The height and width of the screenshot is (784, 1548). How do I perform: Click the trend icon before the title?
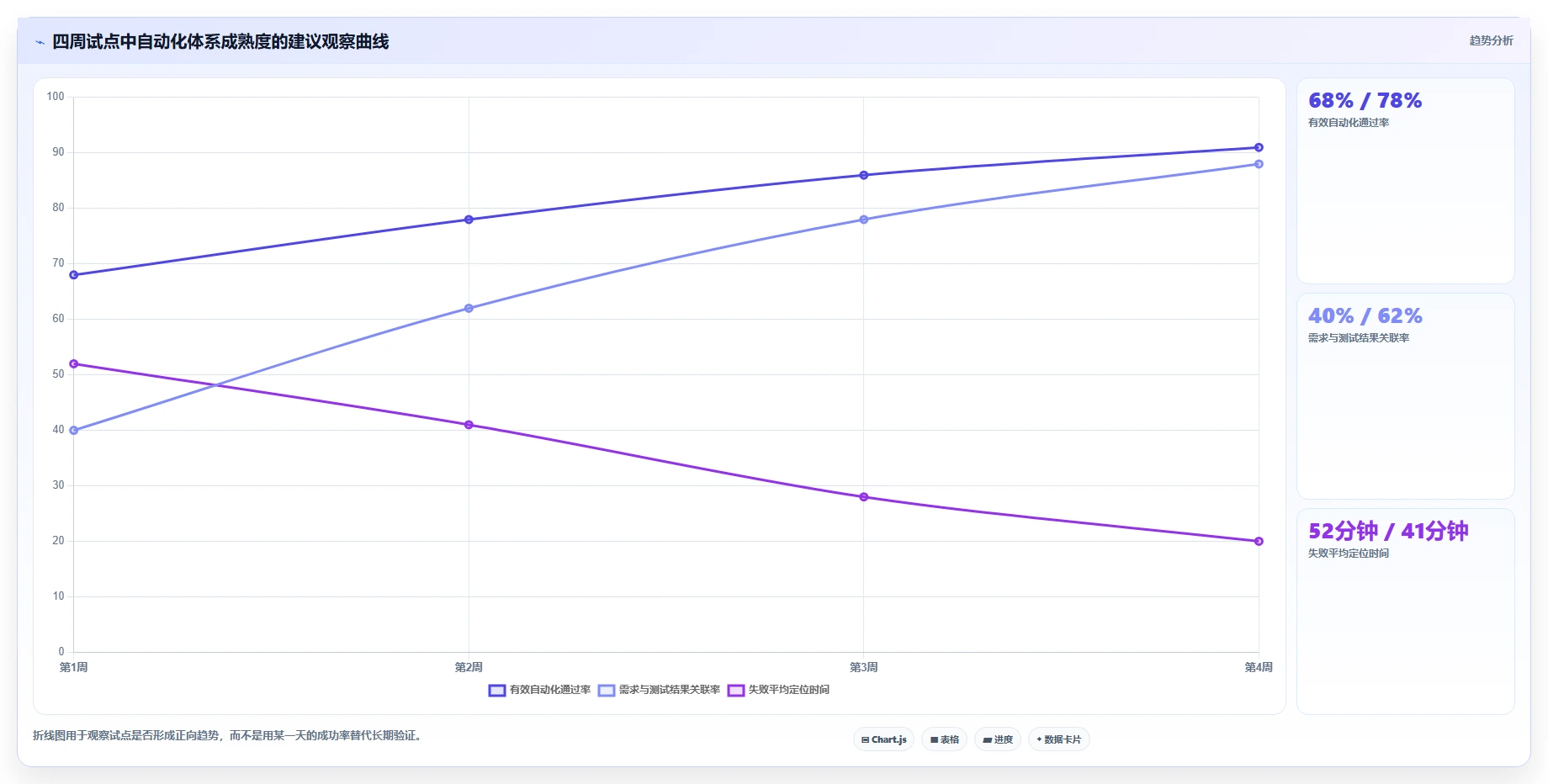pos(40,42)
